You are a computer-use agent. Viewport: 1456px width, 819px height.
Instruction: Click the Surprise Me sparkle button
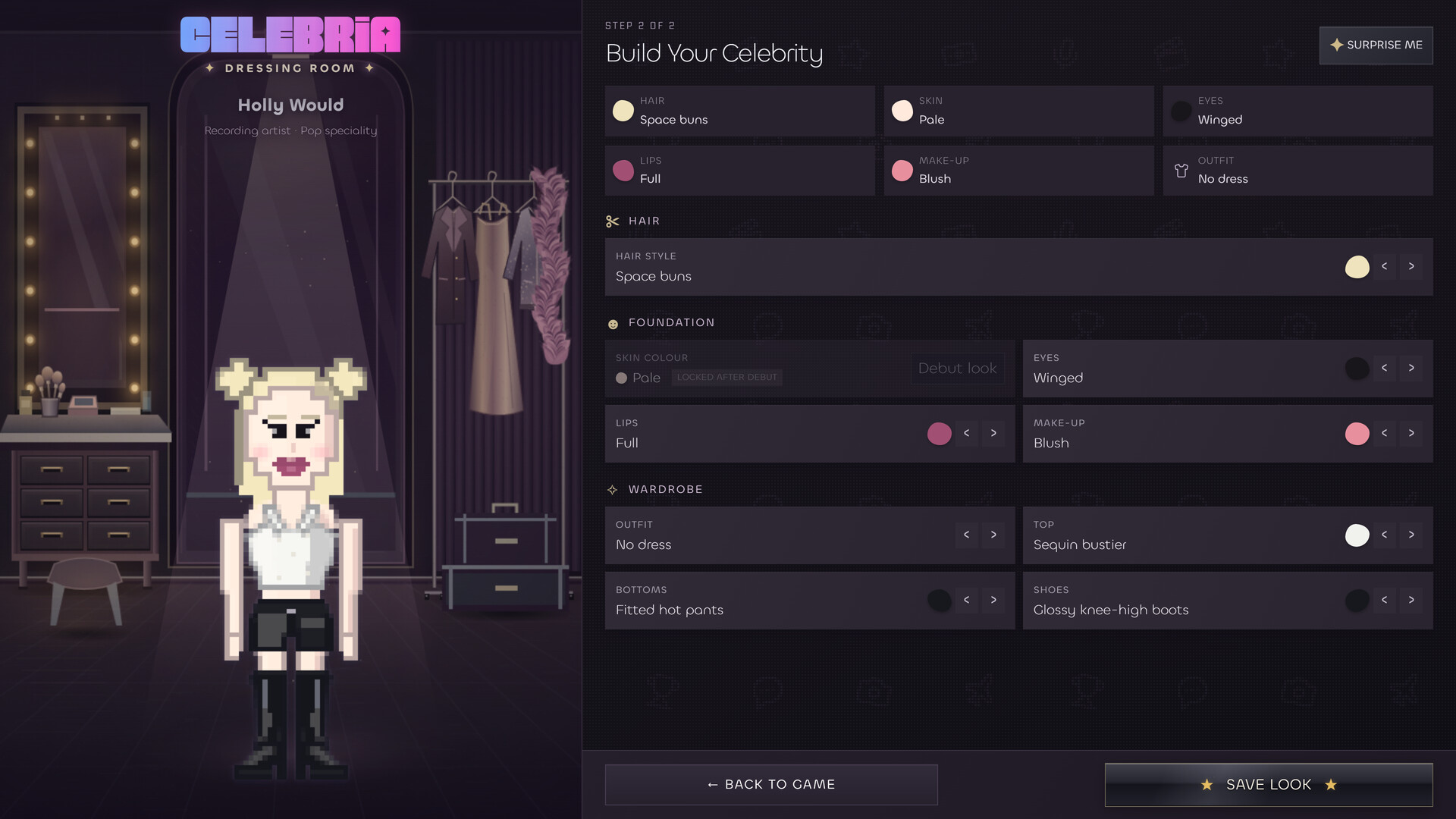(1376, 45)
